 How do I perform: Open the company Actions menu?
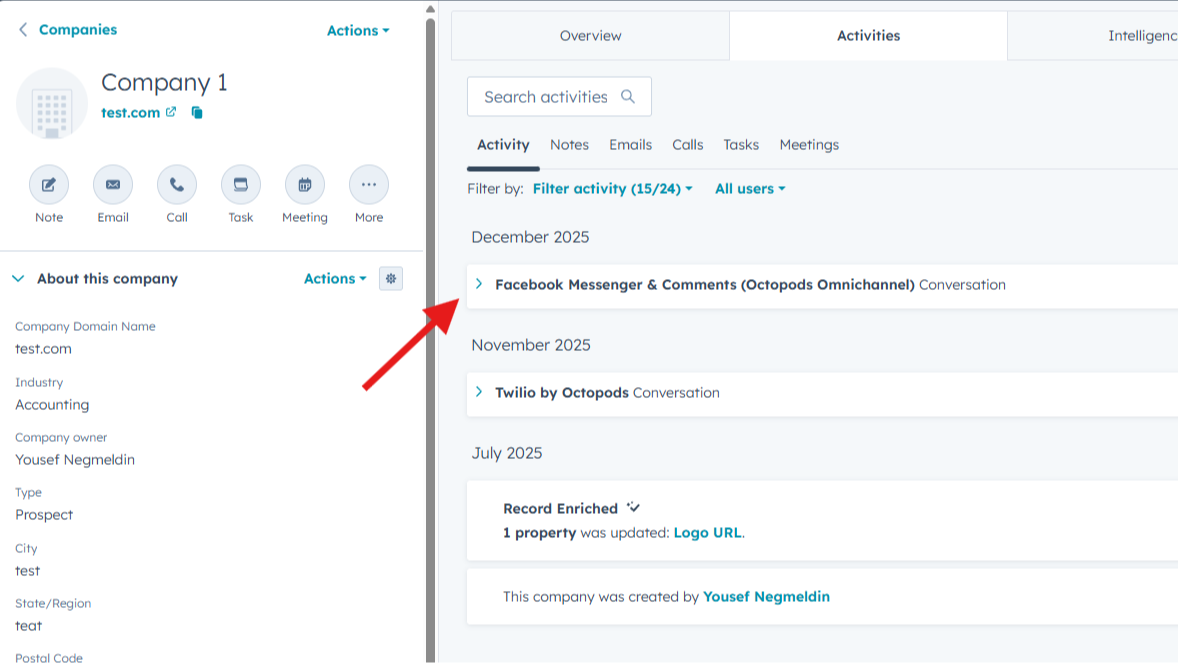click(x=358, y=30)
